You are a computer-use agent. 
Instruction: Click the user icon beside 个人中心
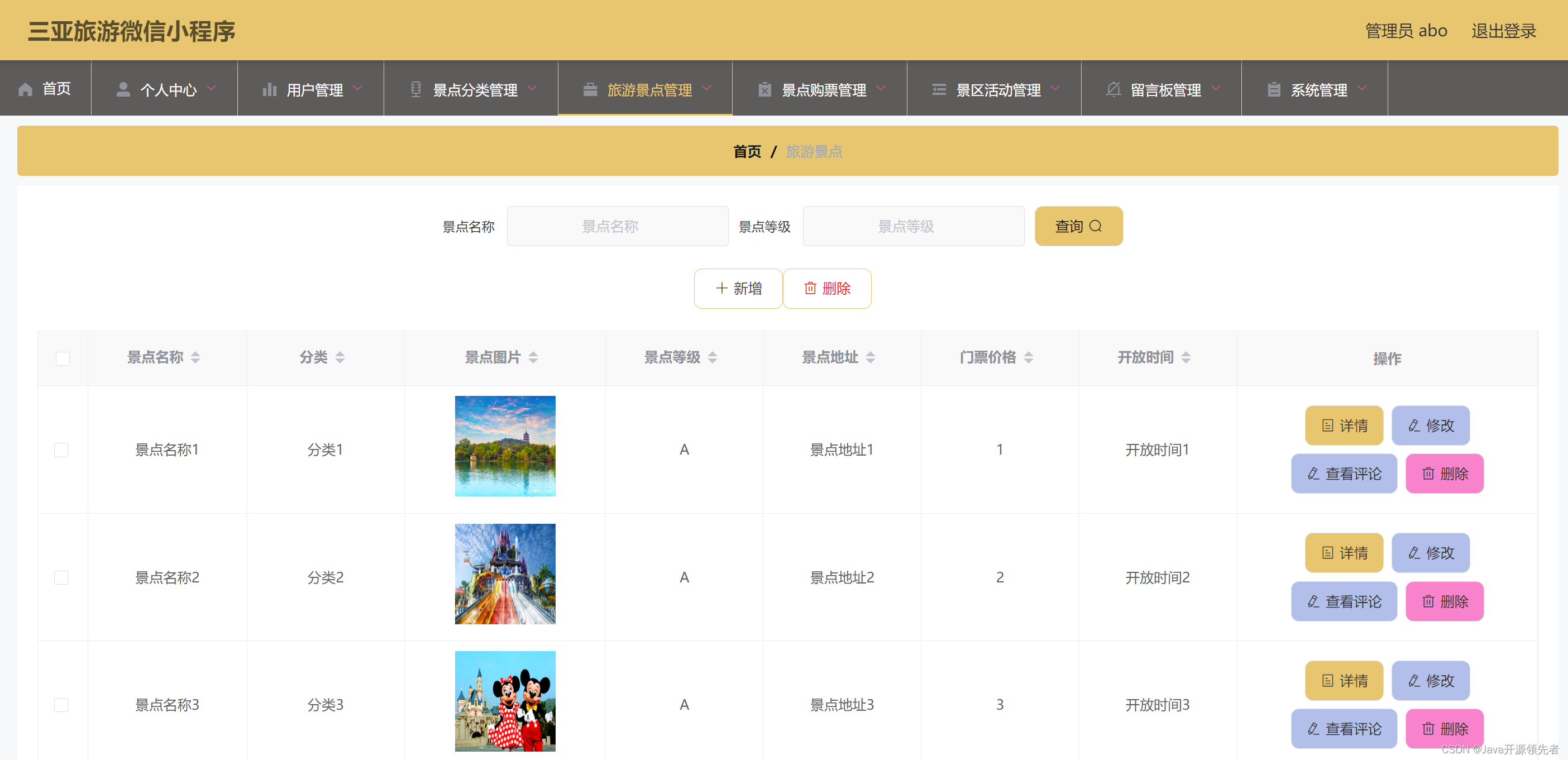point(123,89)
